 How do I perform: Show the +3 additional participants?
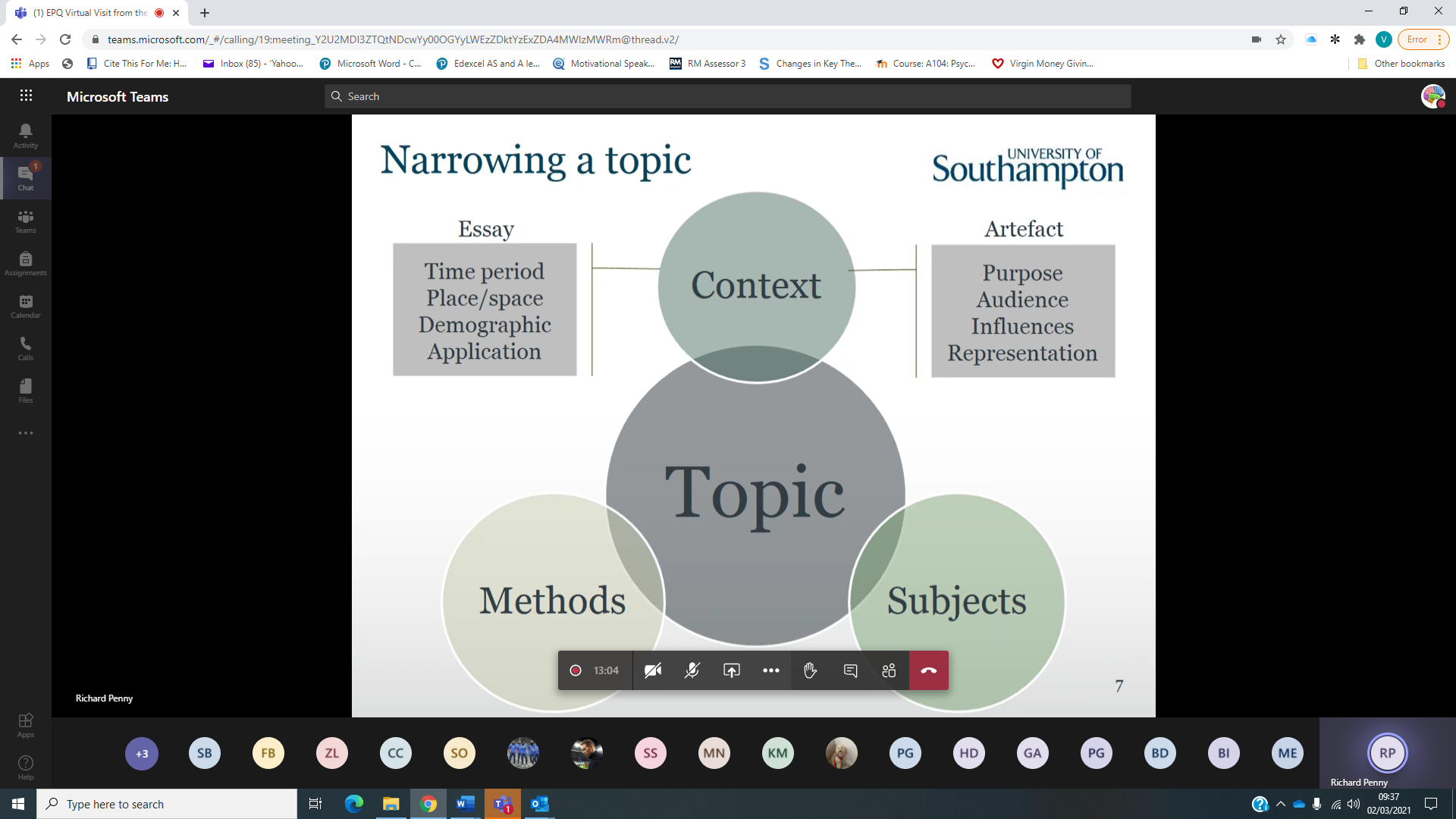(x=142, y=753)
